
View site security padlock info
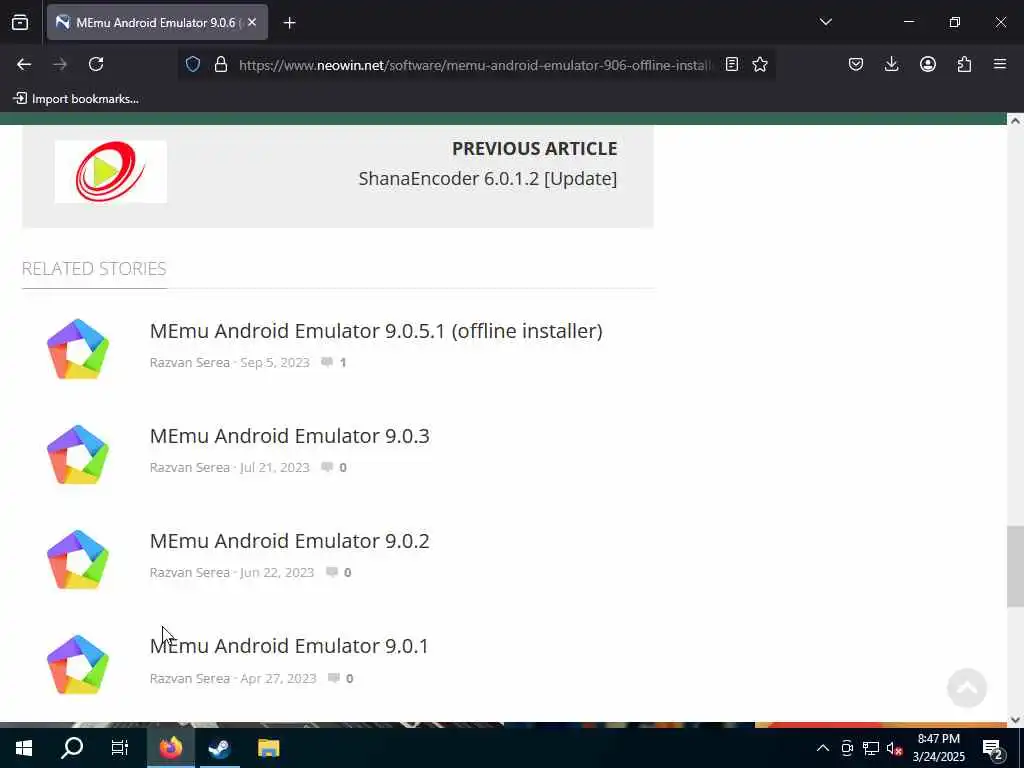(221, 64)
